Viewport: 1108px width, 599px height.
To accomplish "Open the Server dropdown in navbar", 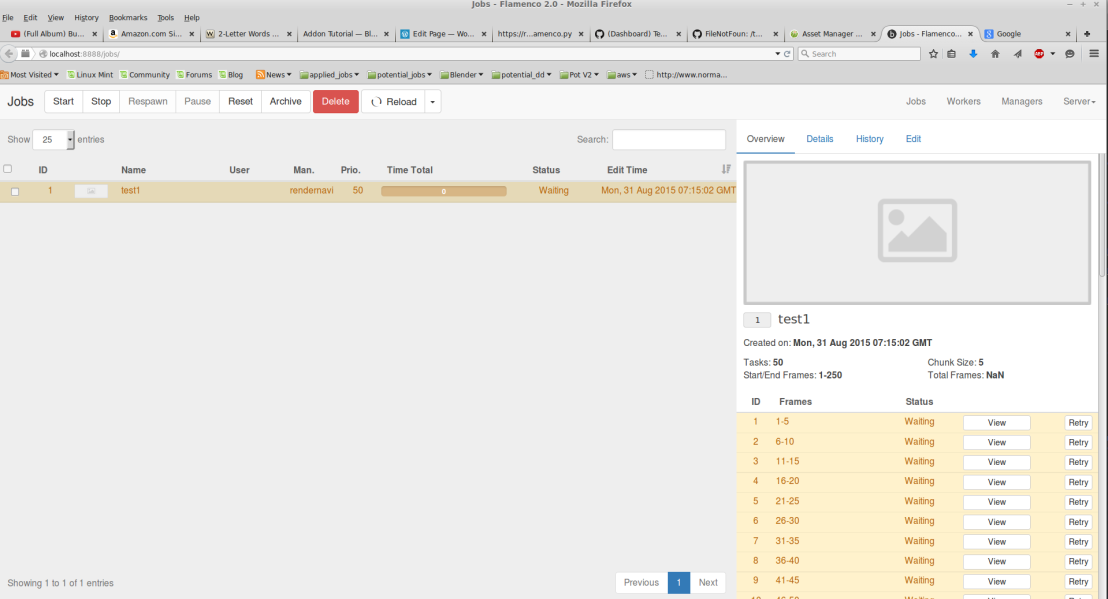I will coord(1079,102).
